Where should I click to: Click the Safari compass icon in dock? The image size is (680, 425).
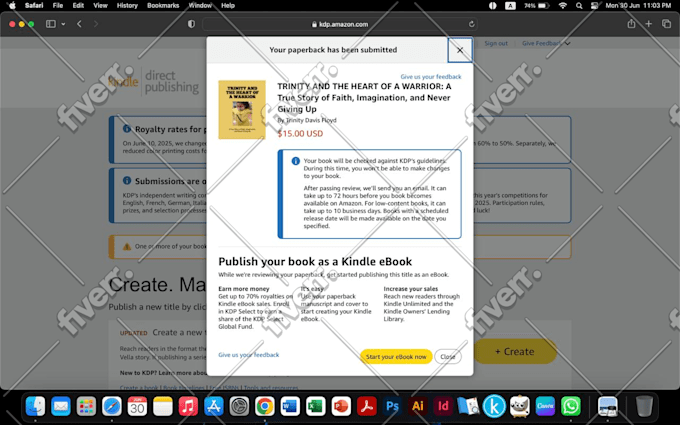tap(112, 407)
